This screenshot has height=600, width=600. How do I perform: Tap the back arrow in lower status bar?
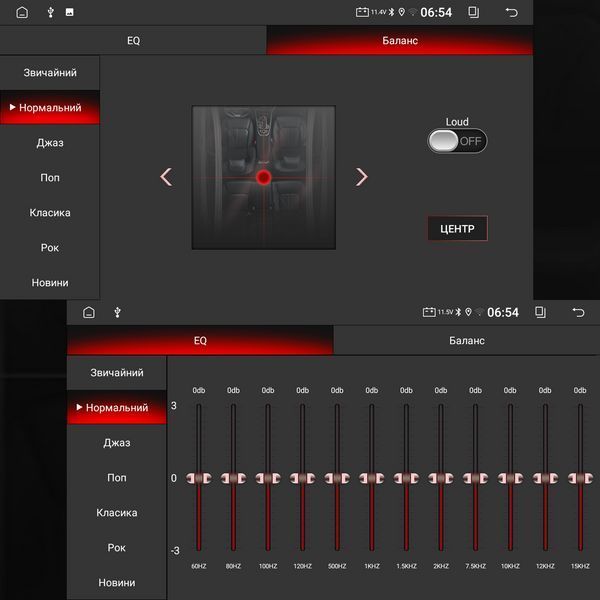pyautogui.click(x=578, y=313)
